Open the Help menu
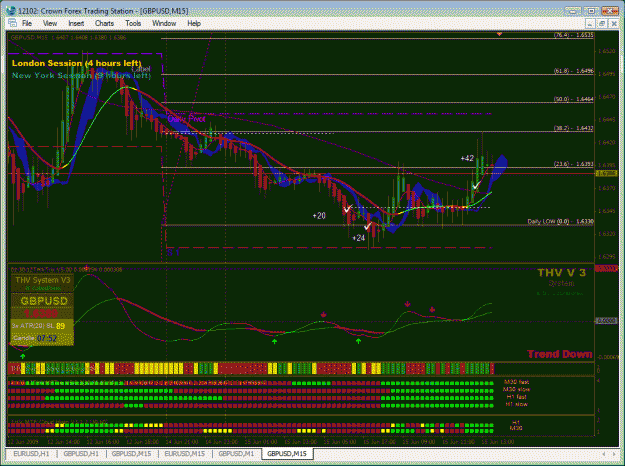The height and width of the screenshot is (466, 625). [194, 24]
